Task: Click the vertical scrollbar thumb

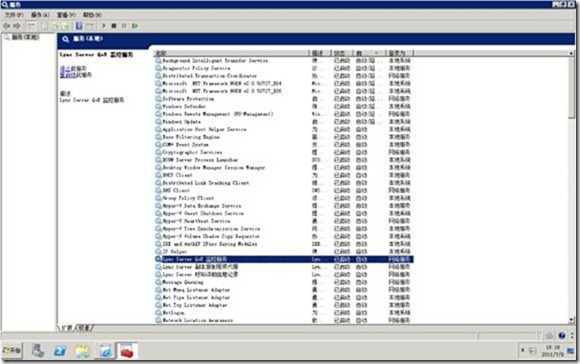Action: tap(571, 88)
